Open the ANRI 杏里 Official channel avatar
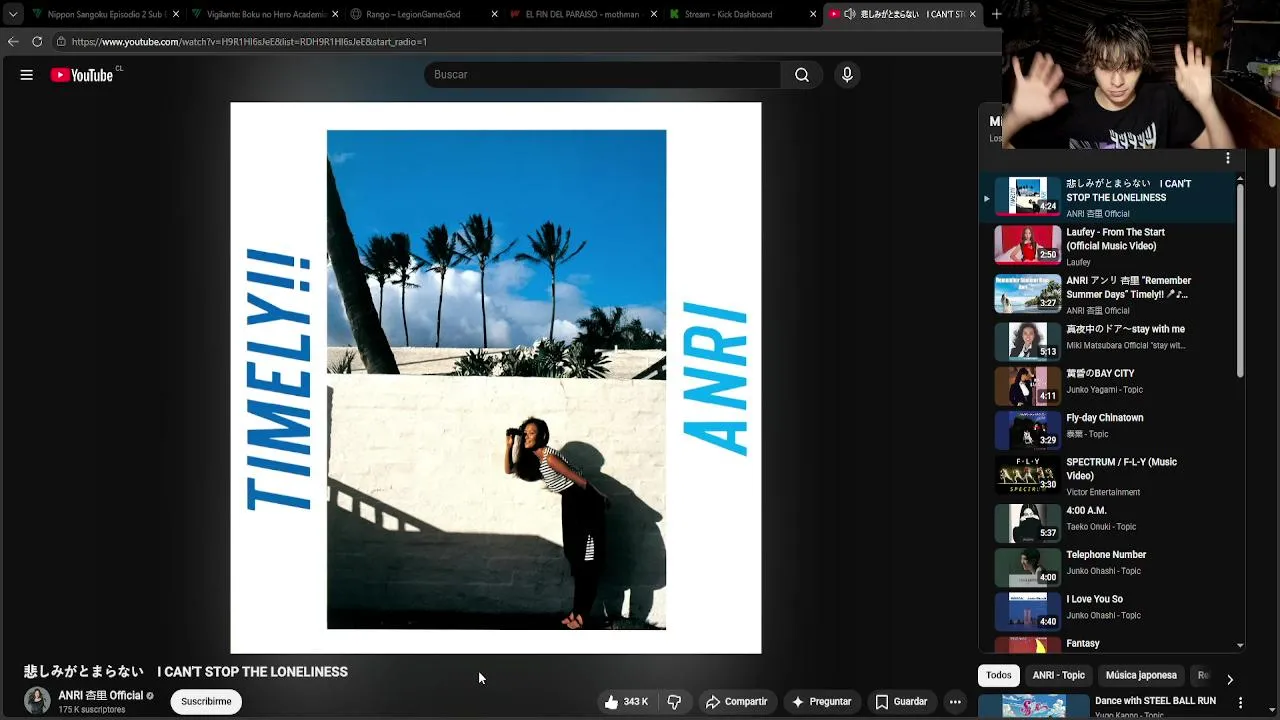This screenshot has height=720, width=1280. pyautogui.click(x=37, y=701)
